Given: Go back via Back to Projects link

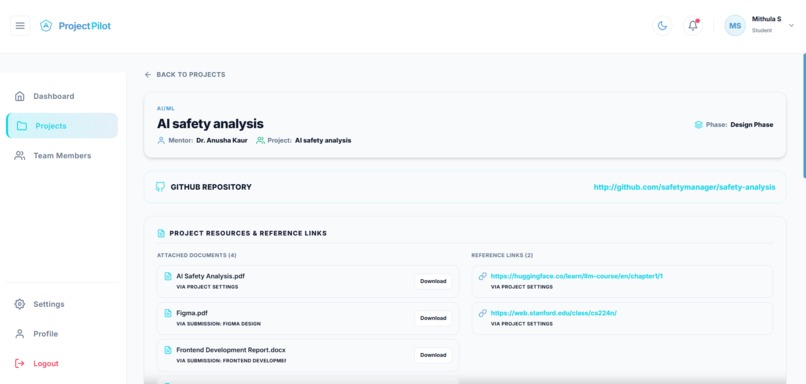Looking at the screenshot, I should (x=185, y=75).
